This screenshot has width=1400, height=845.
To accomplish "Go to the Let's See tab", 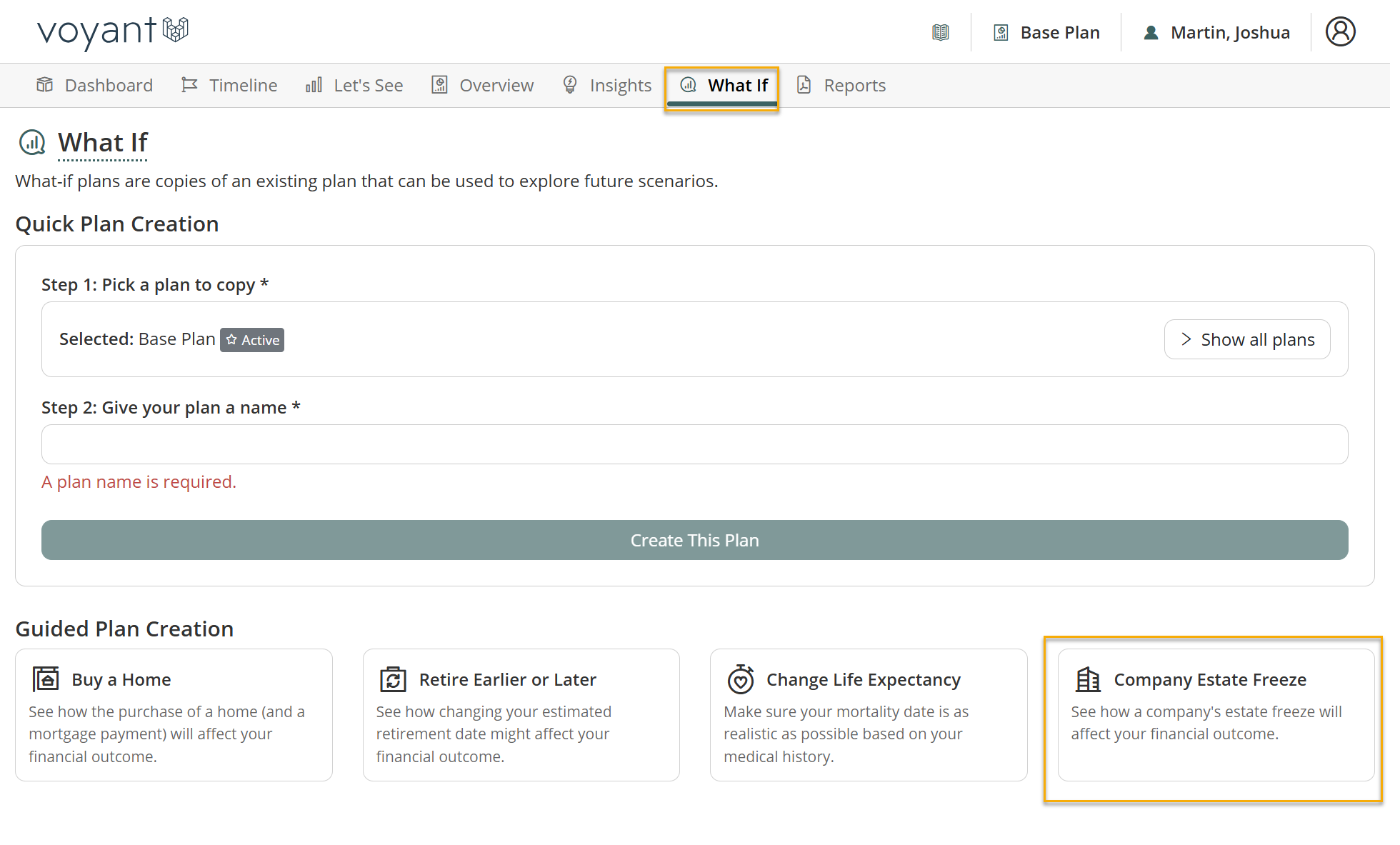I will click(x=354, y=86).
